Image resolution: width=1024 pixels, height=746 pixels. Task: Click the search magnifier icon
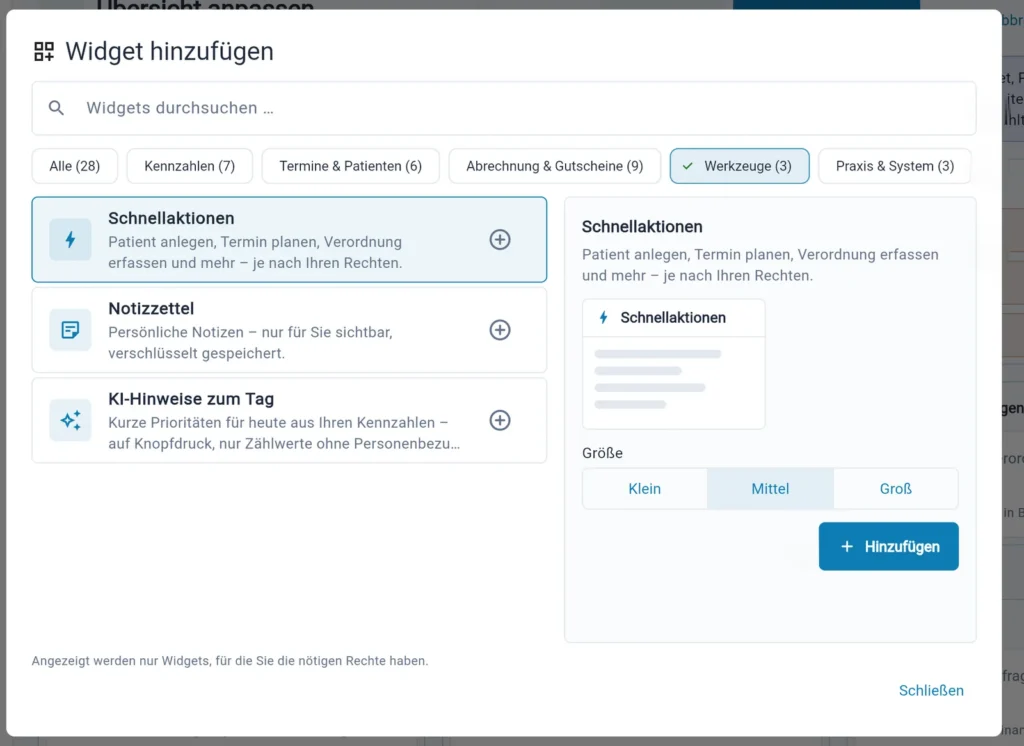56,108
